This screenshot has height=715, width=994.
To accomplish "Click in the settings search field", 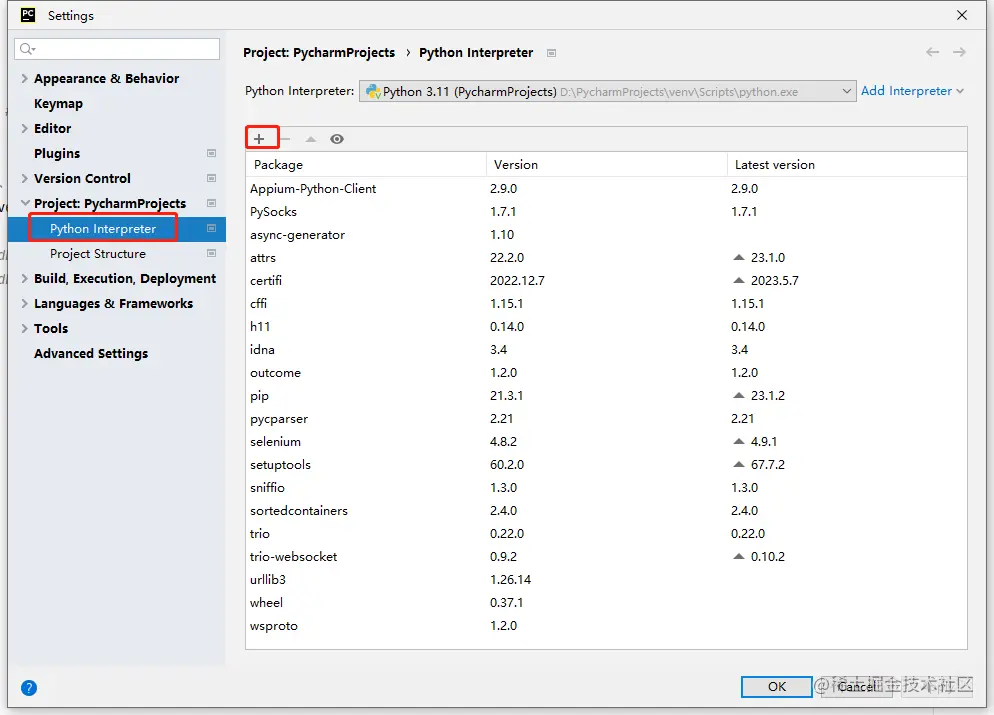I will coord(117,49).
